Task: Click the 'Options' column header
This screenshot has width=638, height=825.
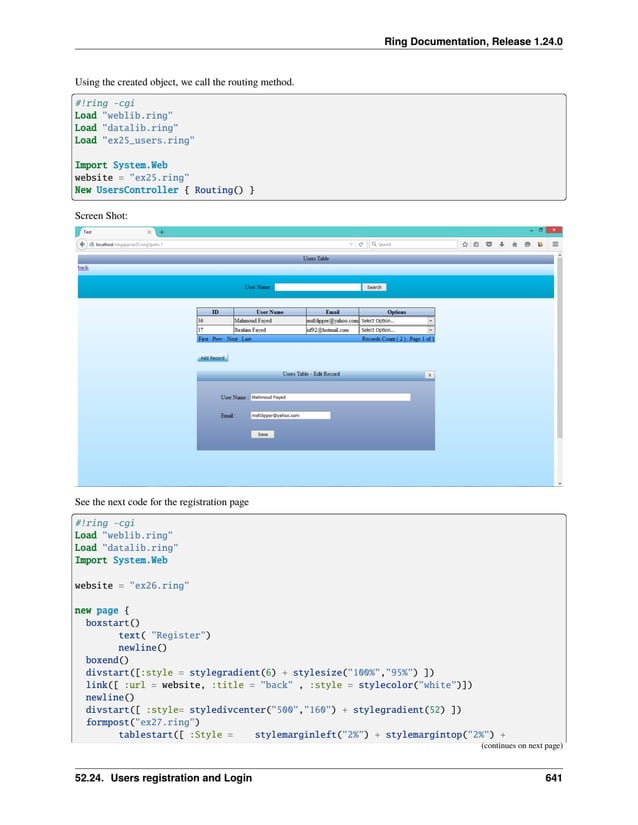Action: (397, 312)
